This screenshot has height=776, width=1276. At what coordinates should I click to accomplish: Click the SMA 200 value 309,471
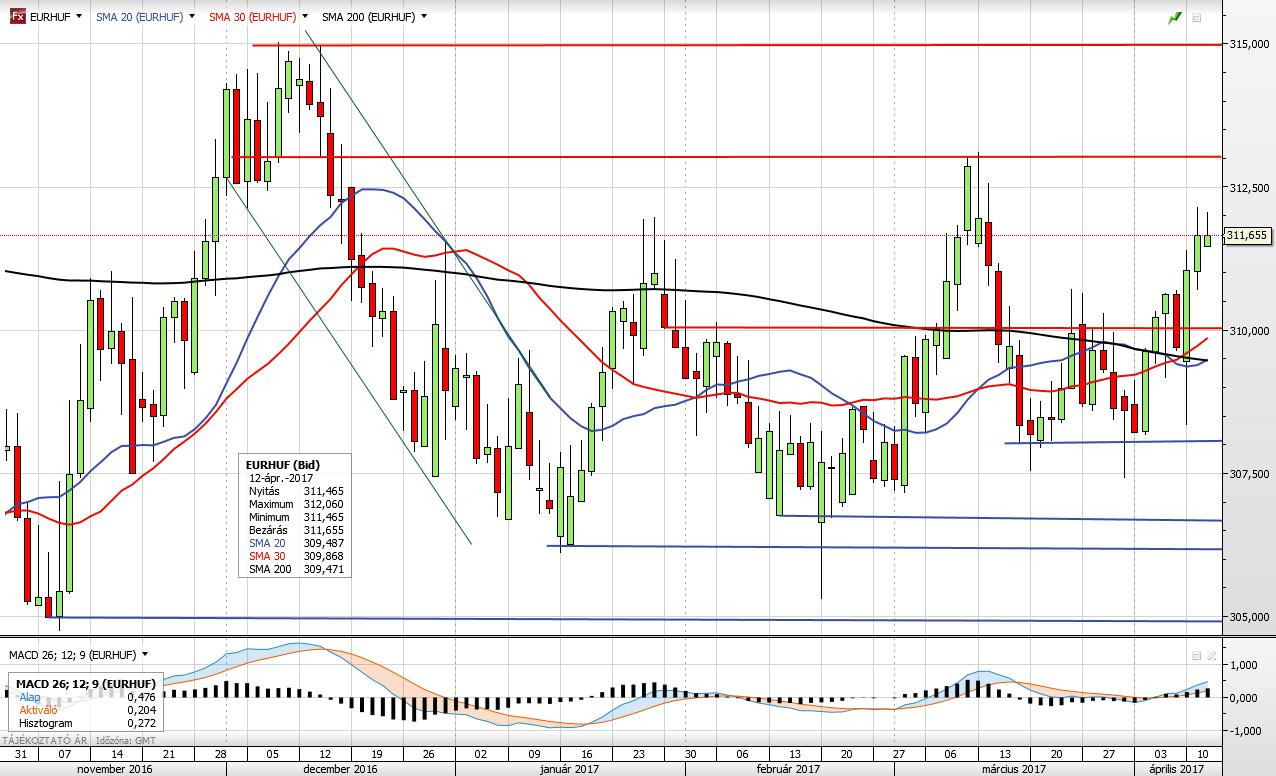324,569
